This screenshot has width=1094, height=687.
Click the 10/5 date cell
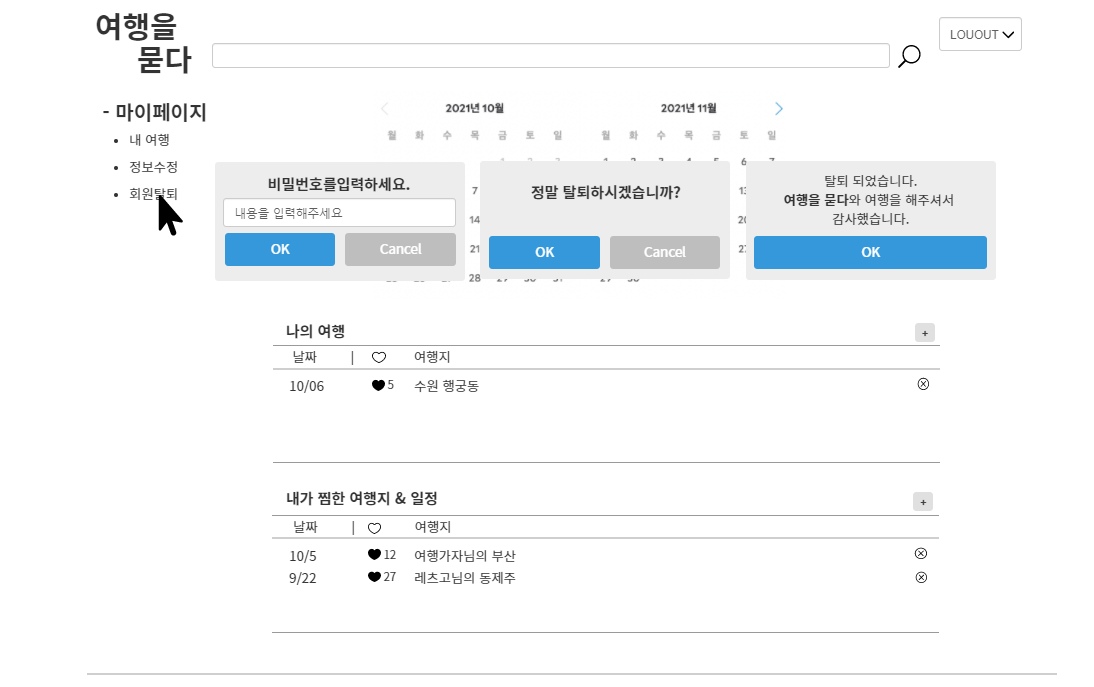(303, 557)
